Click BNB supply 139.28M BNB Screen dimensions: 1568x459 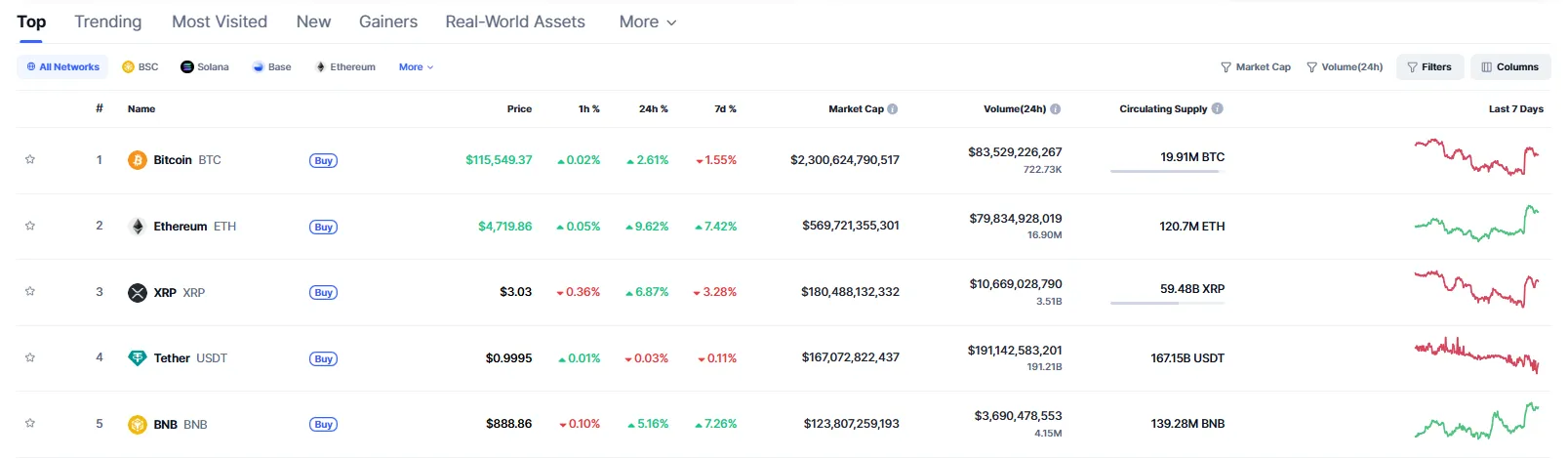point(1187,424)
